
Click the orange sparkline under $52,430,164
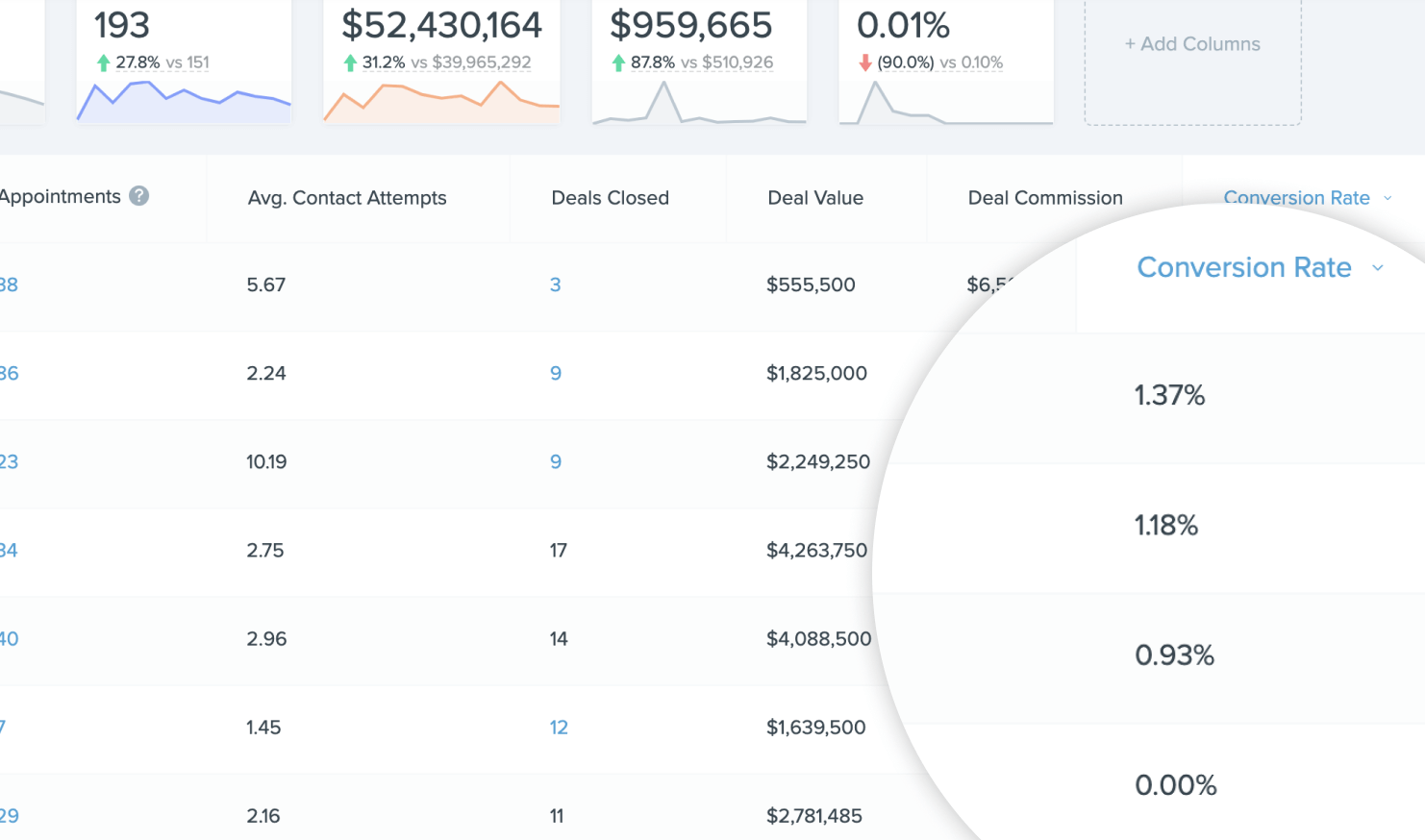tap(441, 102)
